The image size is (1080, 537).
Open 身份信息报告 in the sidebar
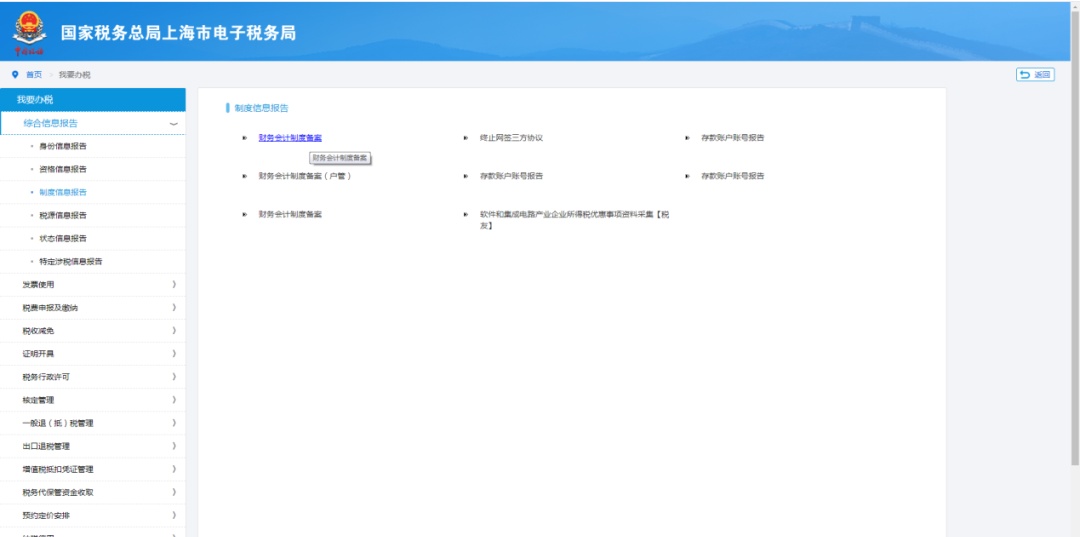[63, 146]
